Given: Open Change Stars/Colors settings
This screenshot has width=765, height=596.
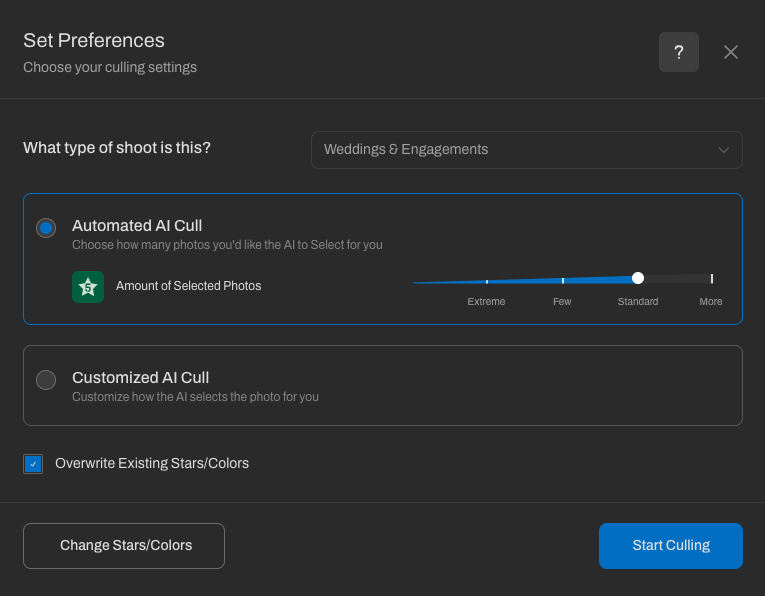Looking at the screenshot, I should pyautogui.click(x=124, y=546).
